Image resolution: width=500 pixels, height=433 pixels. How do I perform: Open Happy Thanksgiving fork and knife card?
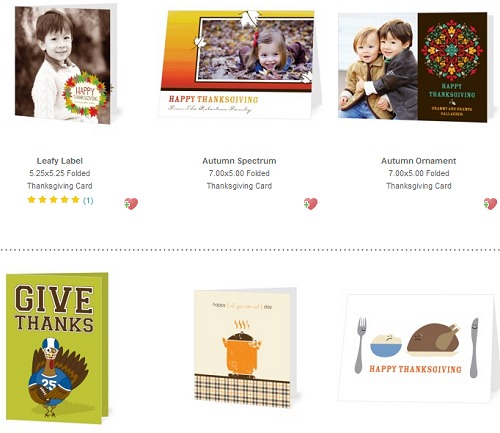point(416,348)
